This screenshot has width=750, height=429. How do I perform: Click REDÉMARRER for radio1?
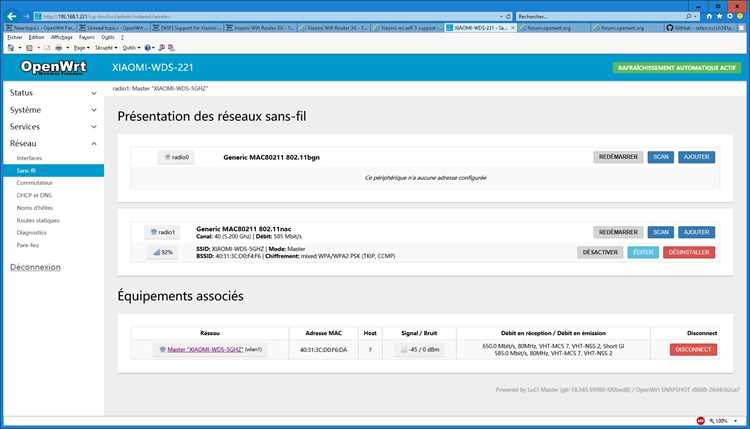click(618, 232)
